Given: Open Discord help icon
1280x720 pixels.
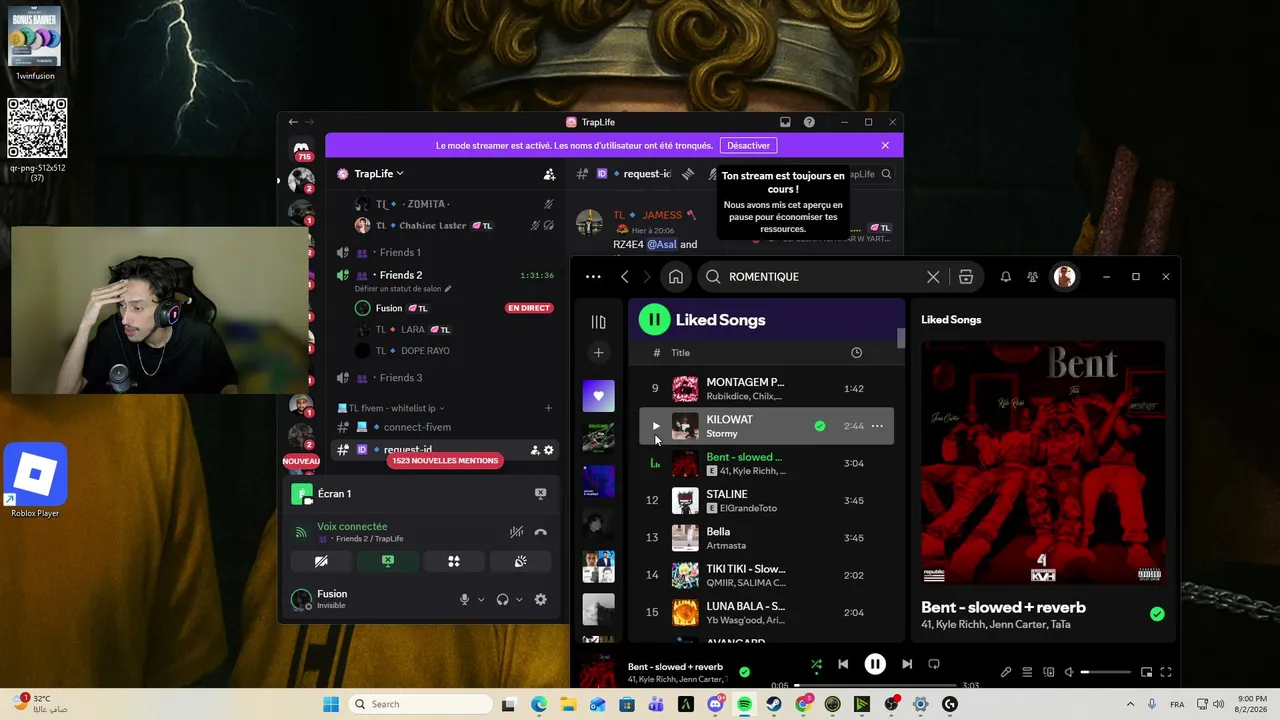Looking at the screenshot, I should click(x=809, y=122).
